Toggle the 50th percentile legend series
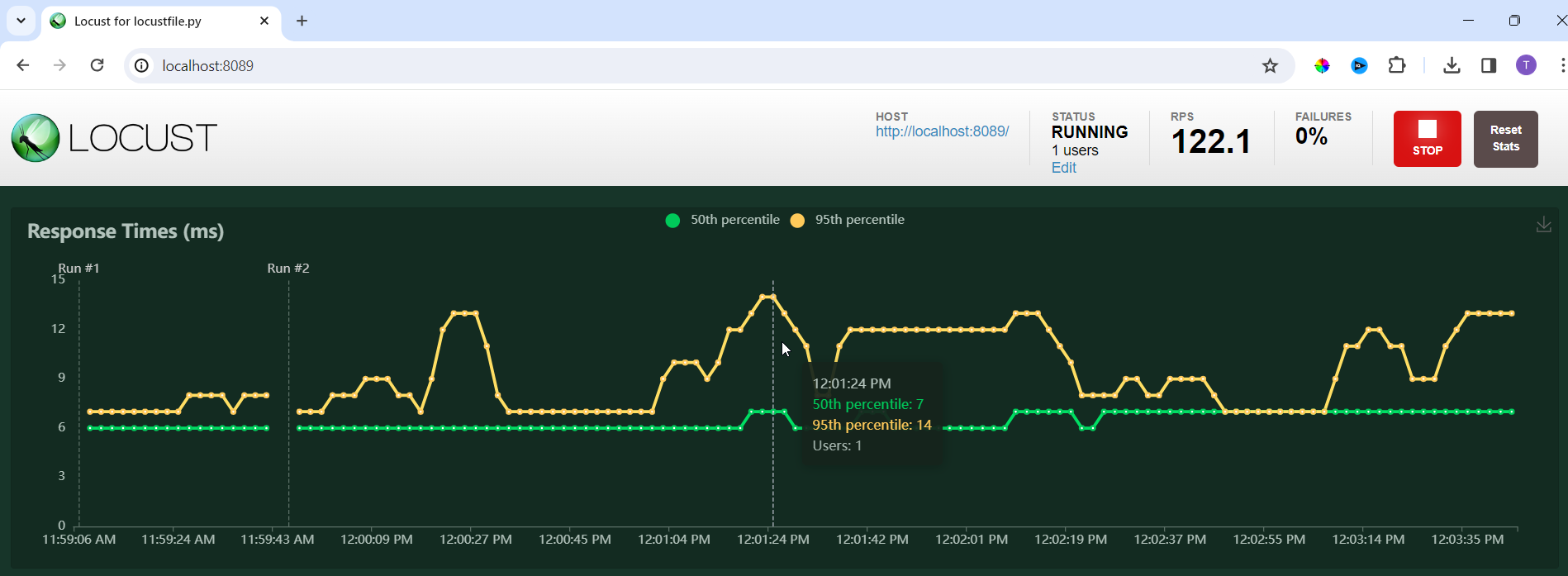This screenshot has width=1568, height=576. (x=722, y=220)
